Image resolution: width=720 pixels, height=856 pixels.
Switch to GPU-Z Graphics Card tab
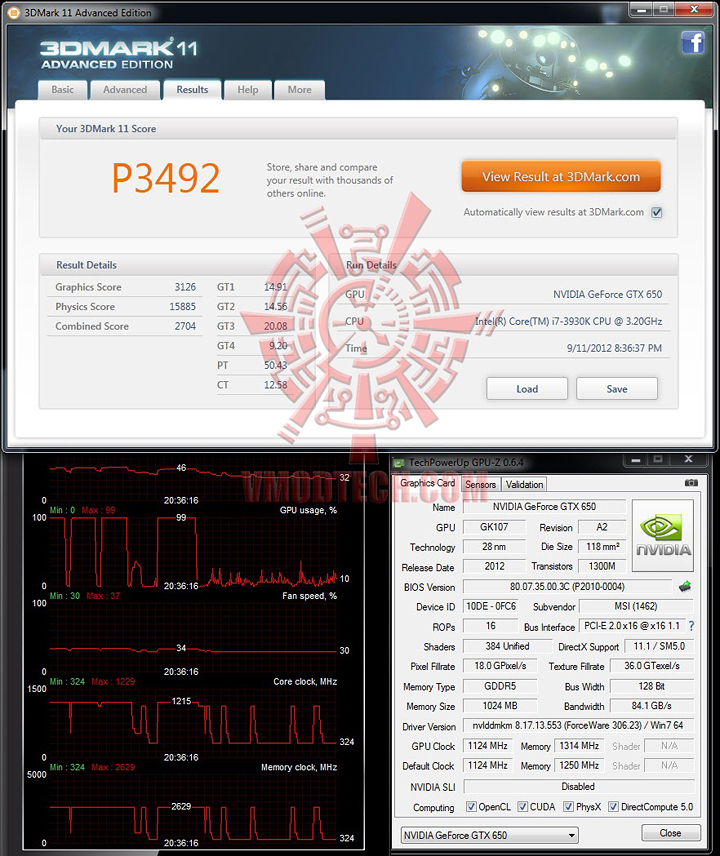click(x=427, y=483)
